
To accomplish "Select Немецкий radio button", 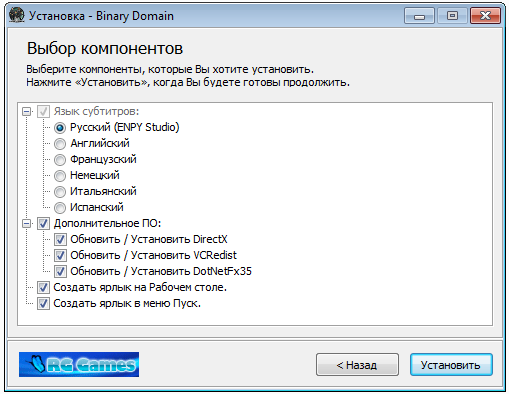I will click(60, 176).
